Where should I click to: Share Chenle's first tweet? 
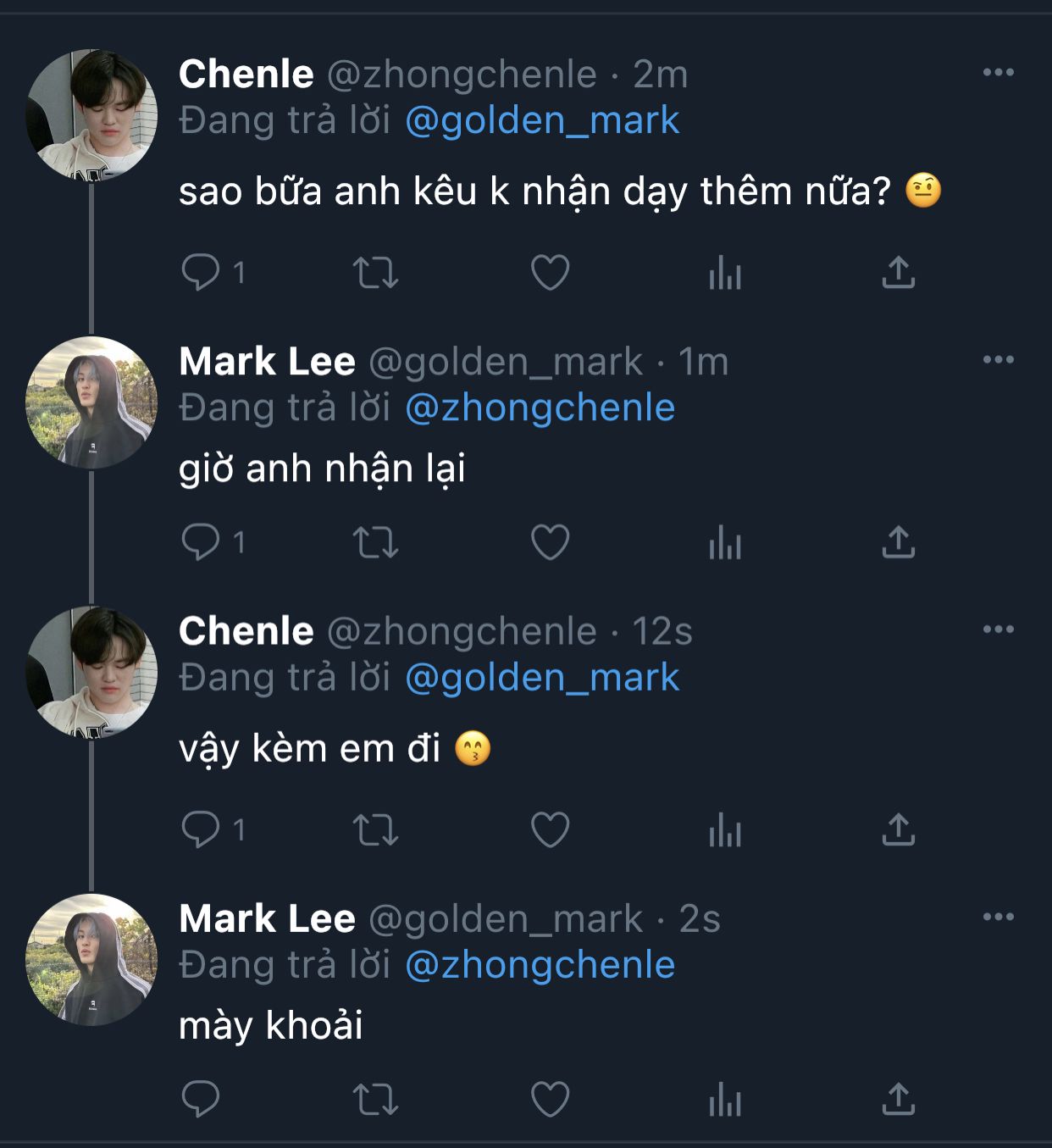pyautogui.click(x=899, y=273)
